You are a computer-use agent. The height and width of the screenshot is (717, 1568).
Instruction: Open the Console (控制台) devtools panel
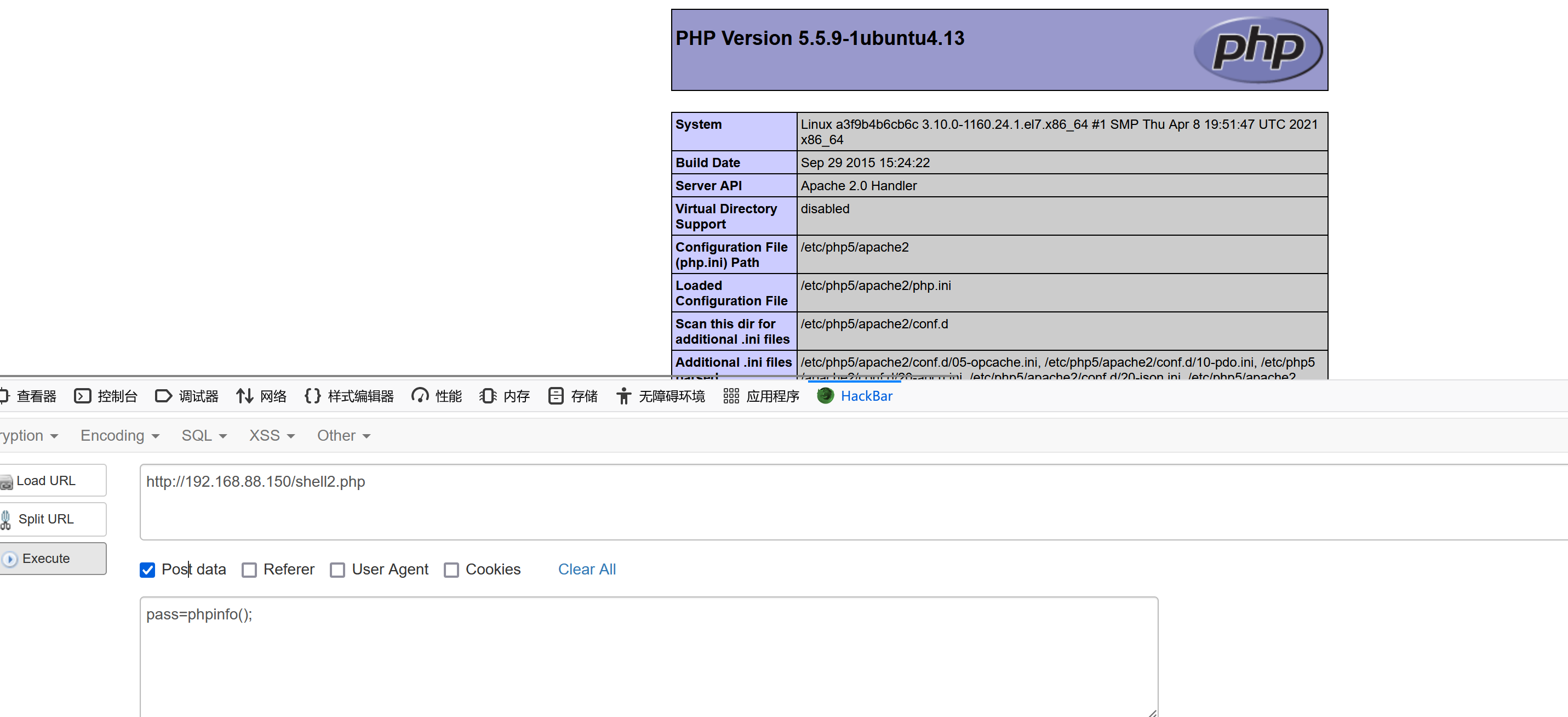pos(105,396)
